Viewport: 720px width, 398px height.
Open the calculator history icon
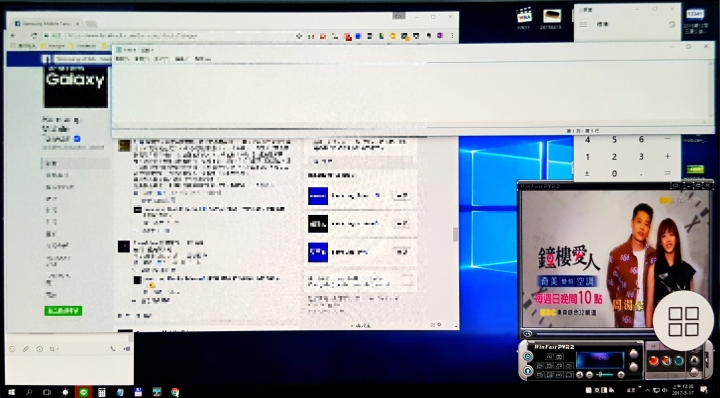(x=672, y=24)
